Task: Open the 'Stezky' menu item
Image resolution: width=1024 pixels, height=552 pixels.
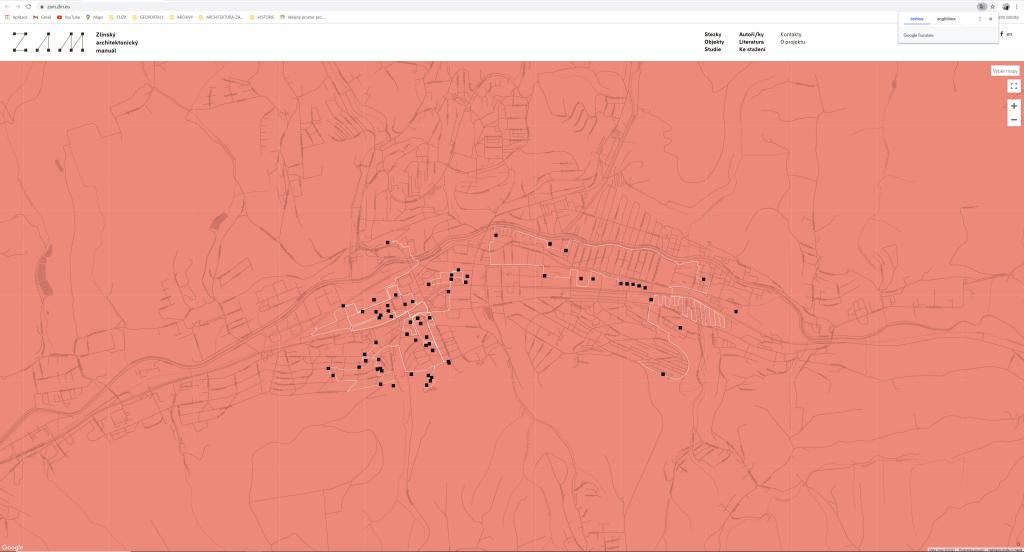Action: coord(712,34)
